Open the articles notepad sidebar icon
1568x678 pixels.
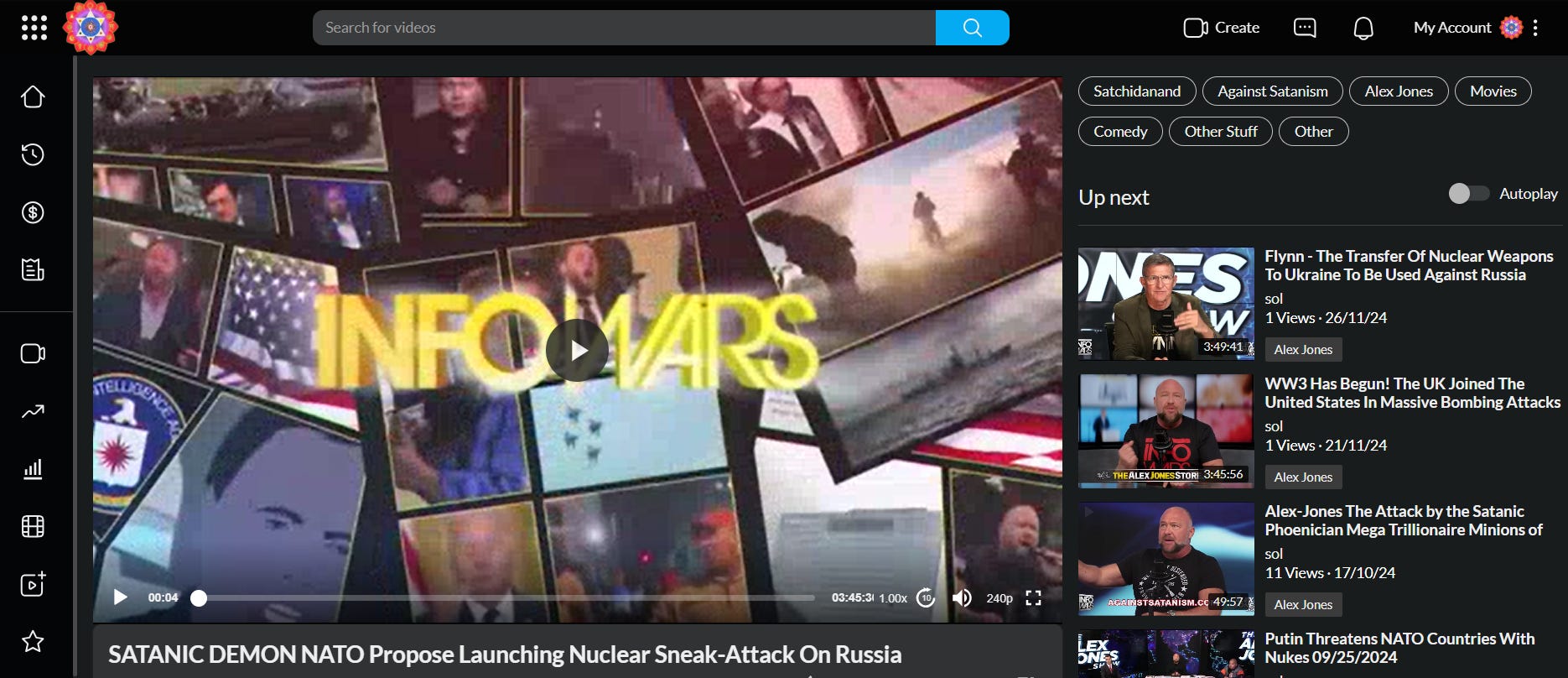[x=33, y=269]
